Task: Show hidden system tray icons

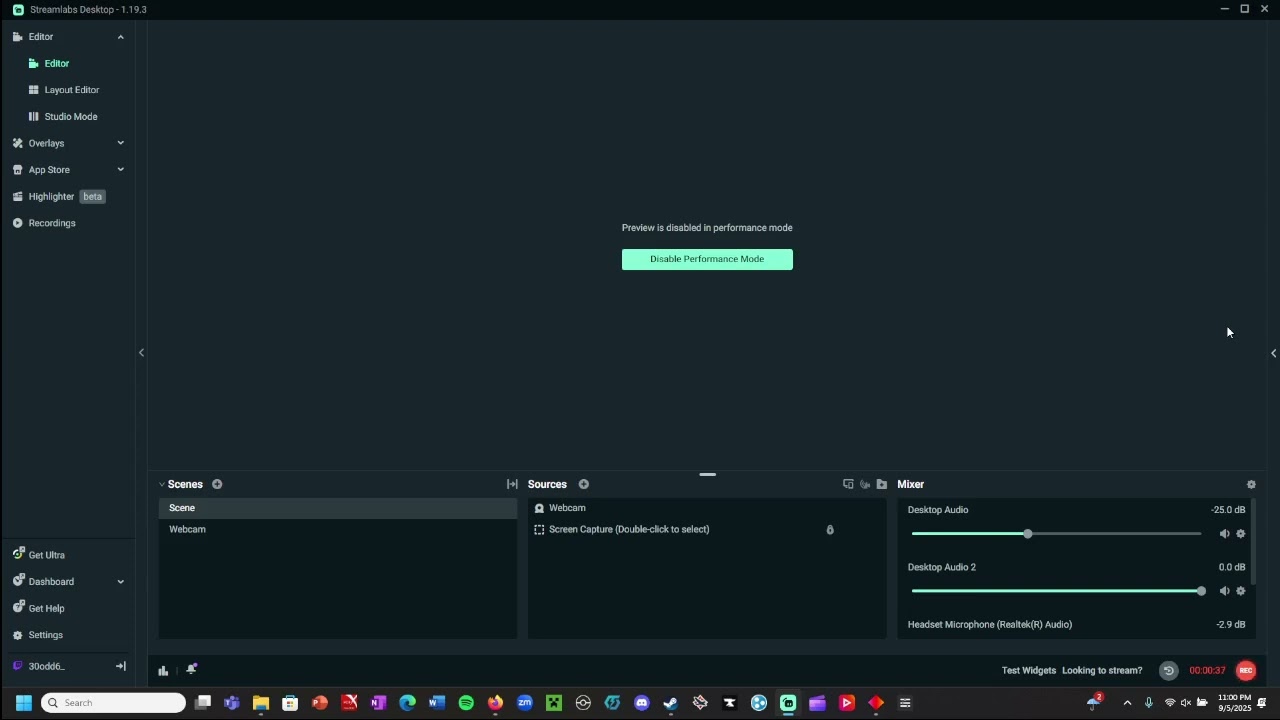Action: click(1127, 703)
